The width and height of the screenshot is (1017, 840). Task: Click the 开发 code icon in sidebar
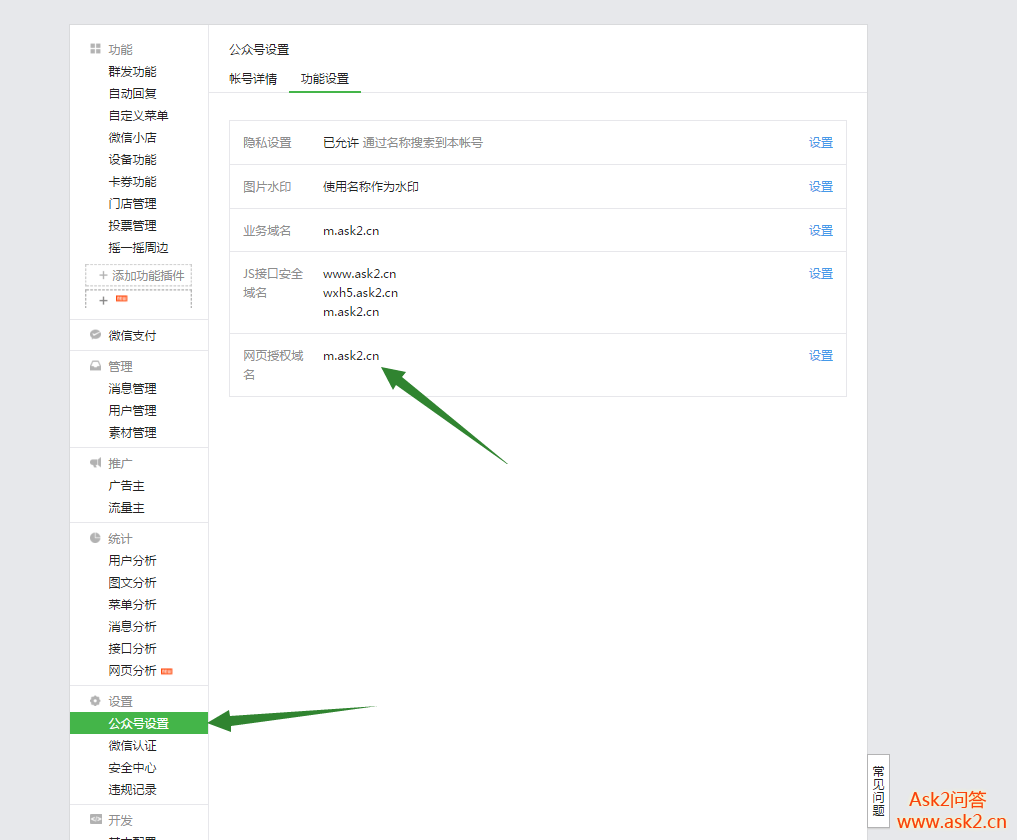click(x=95, y=820)
